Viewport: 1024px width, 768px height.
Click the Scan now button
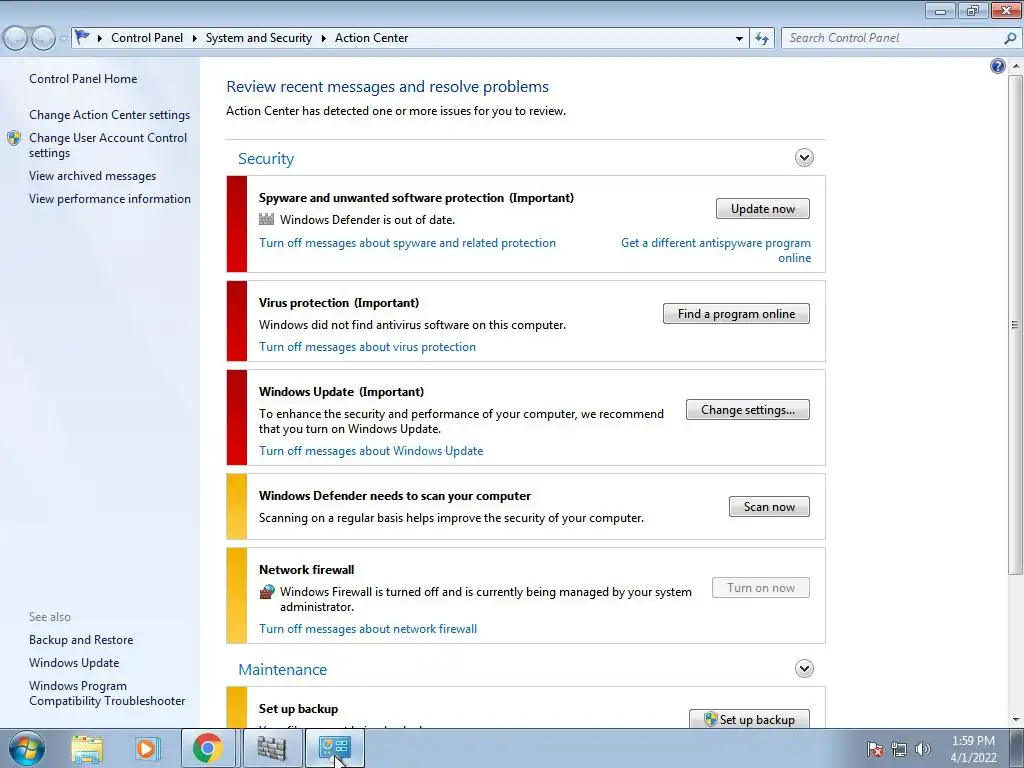(x=769, y=507)
